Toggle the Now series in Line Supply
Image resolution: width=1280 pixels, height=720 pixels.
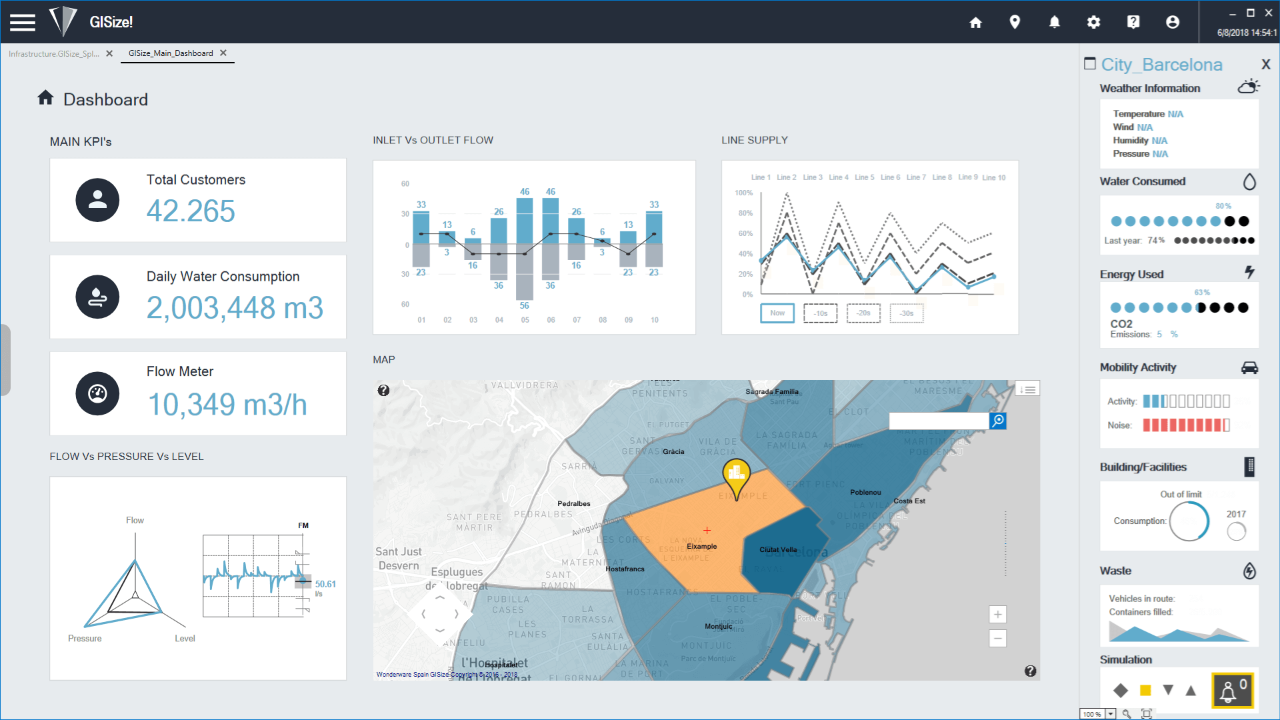pyautogui.click(x=777, y=313)
